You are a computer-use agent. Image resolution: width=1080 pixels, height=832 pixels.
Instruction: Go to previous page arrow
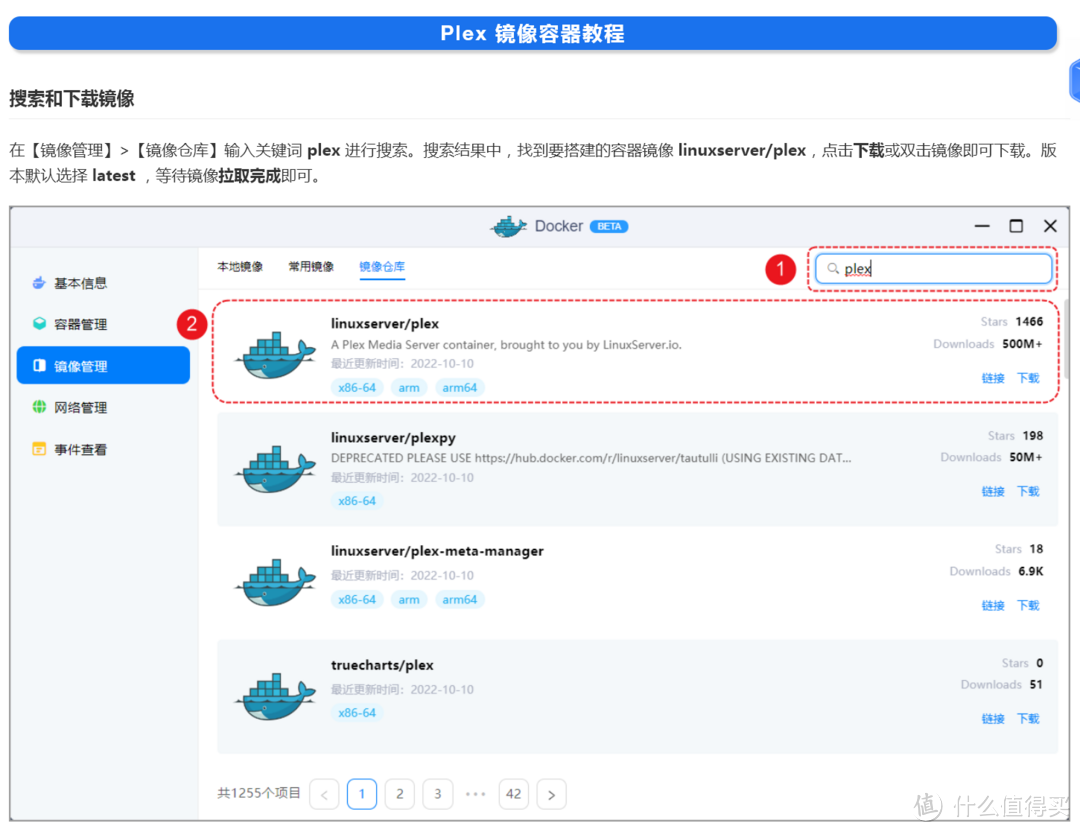(x=324, y=794)
